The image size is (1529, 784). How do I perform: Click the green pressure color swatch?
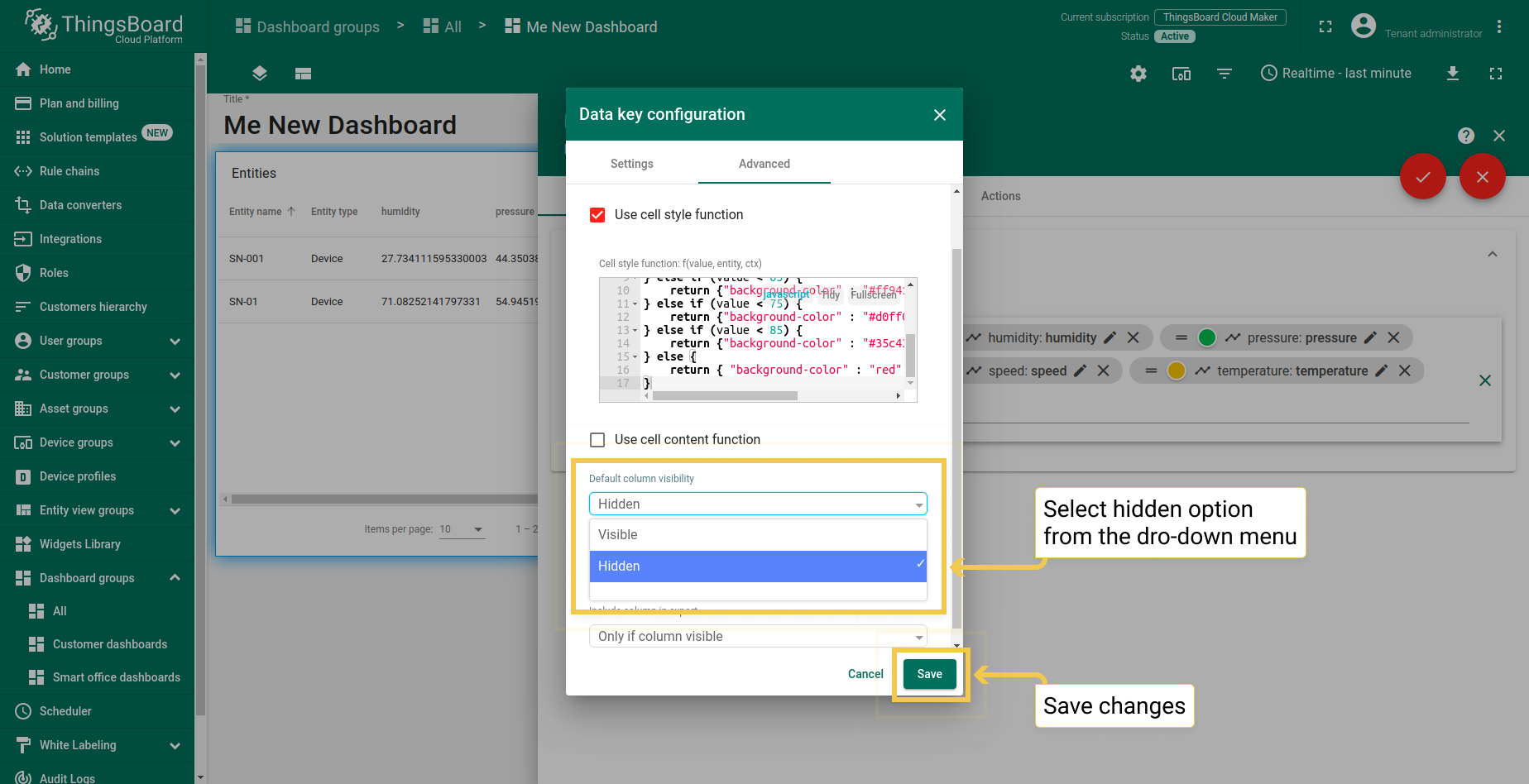1207,337
